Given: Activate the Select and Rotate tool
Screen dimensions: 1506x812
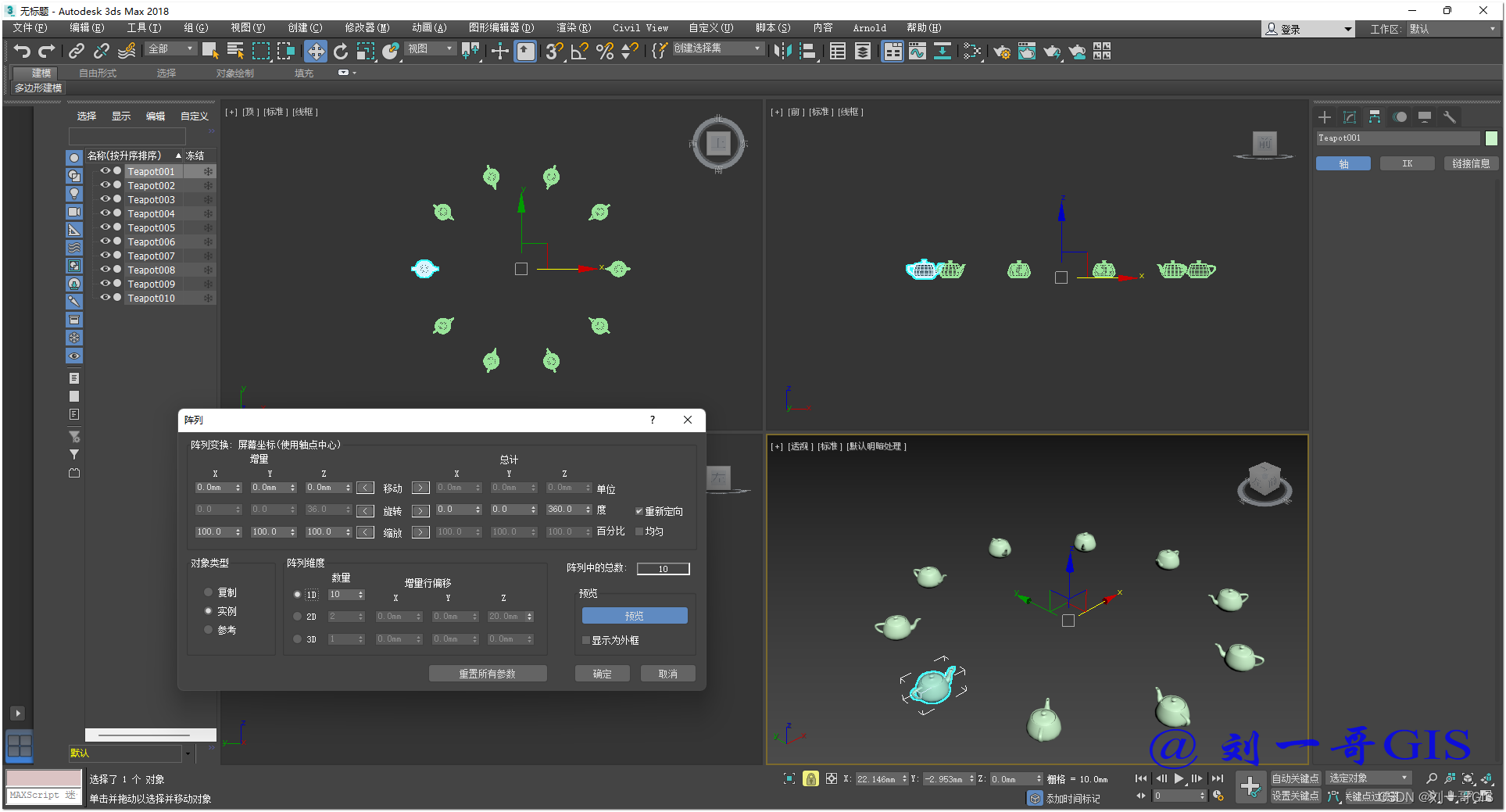Looking at the screenshot, I should tap(341, 52).
